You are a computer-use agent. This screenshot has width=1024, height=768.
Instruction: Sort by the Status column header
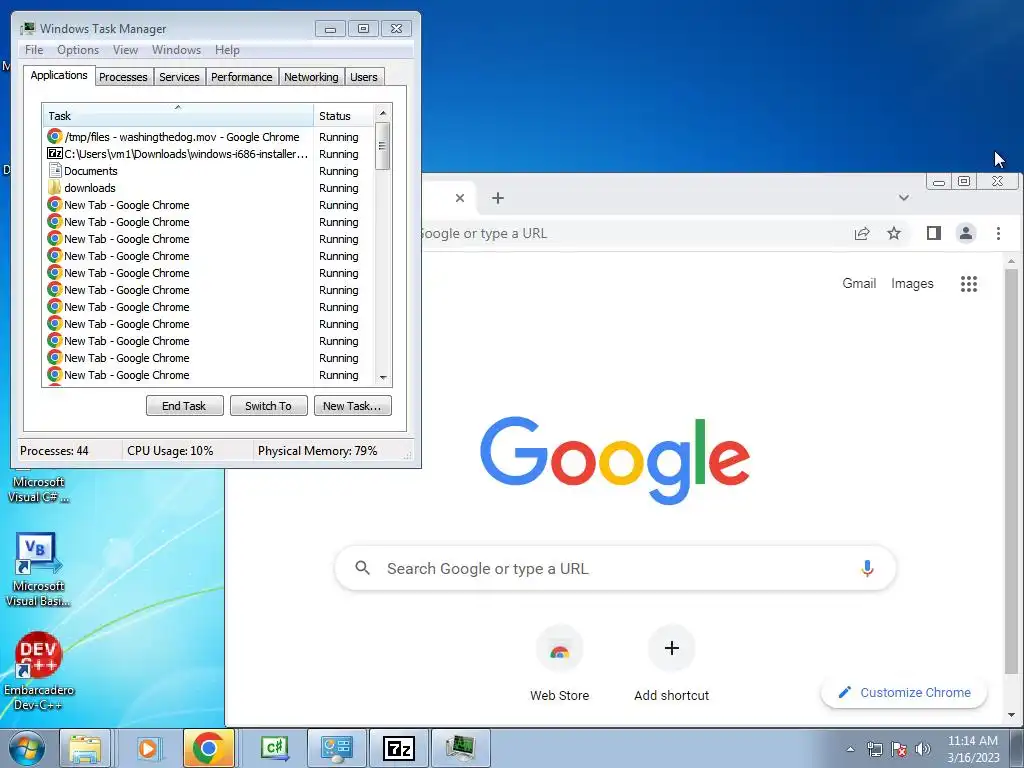(344, 116)
